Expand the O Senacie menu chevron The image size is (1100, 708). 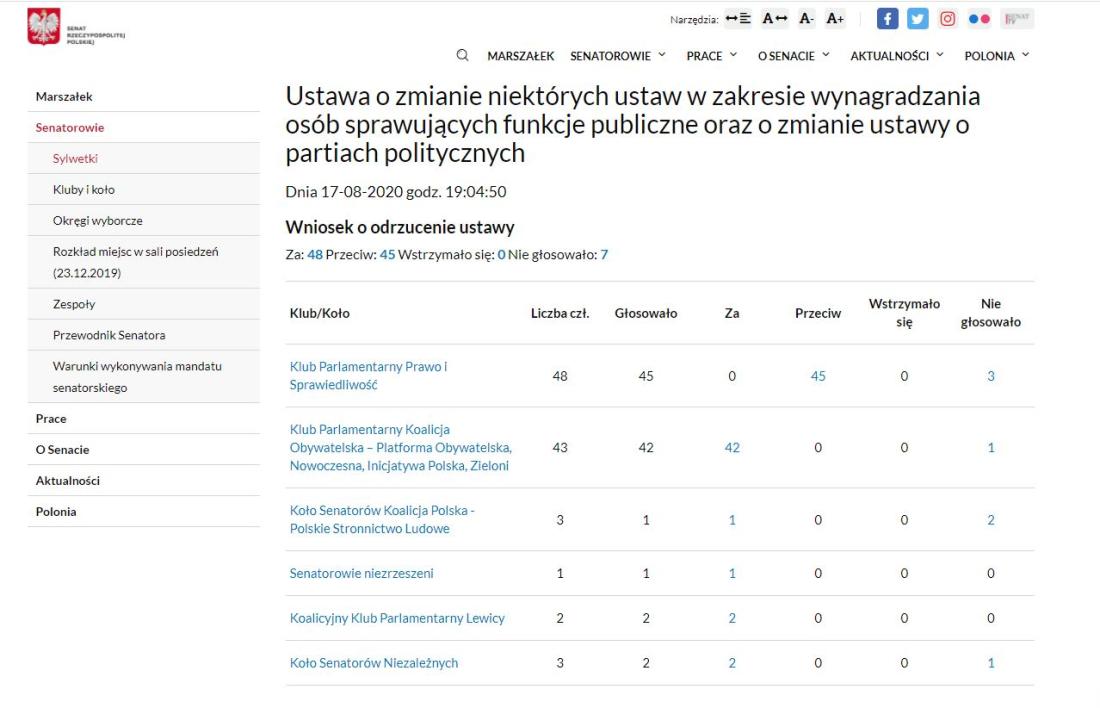[826, 55]
